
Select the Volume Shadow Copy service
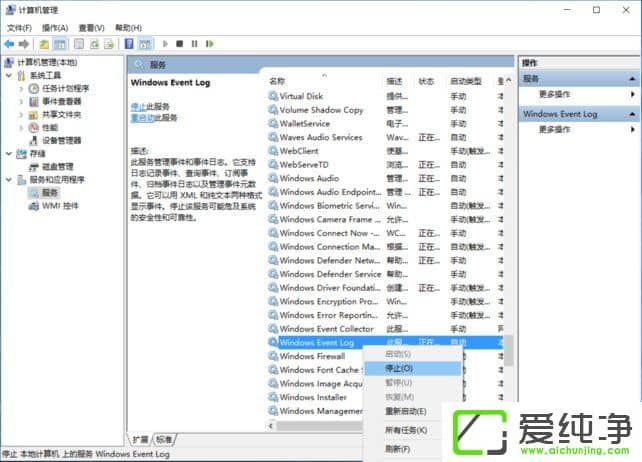(385, 110)
